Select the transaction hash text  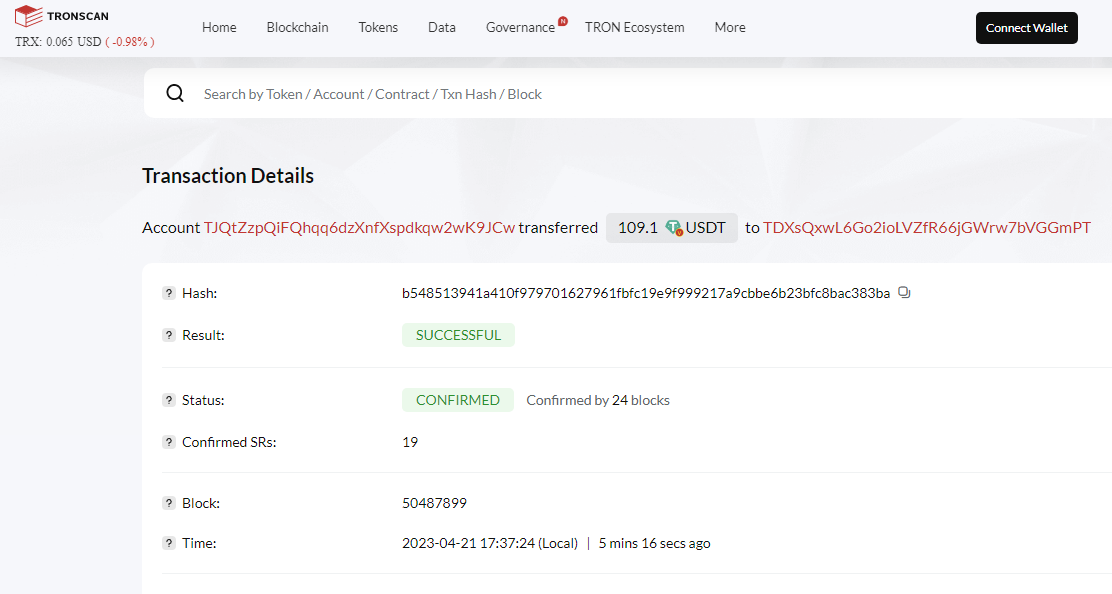pos(645,293)
